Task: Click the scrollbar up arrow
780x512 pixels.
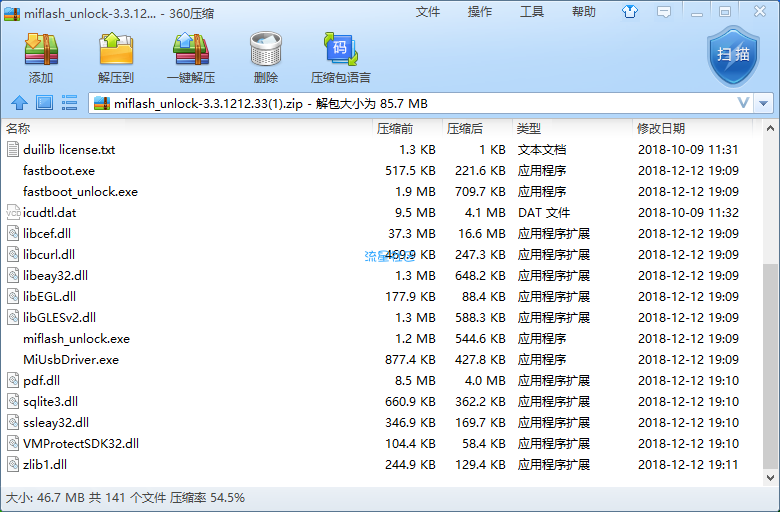Action: tap(771, 128)
